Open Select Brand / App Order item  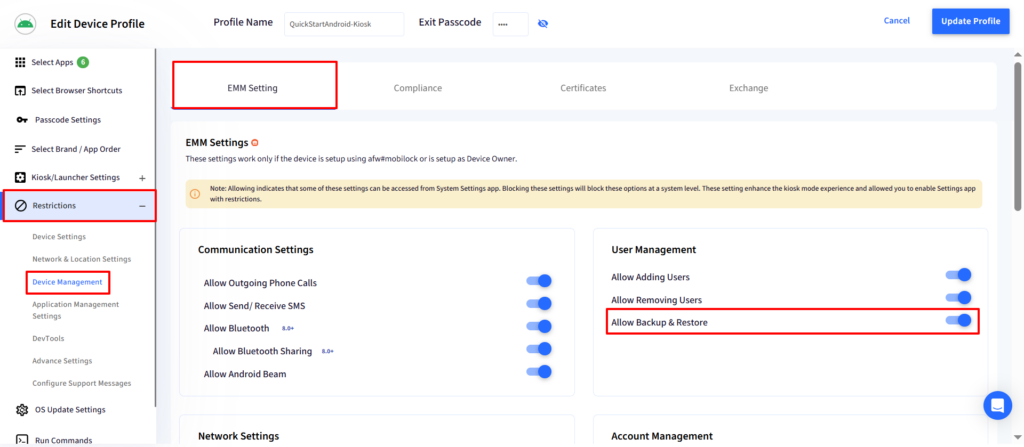click(77, 149)
